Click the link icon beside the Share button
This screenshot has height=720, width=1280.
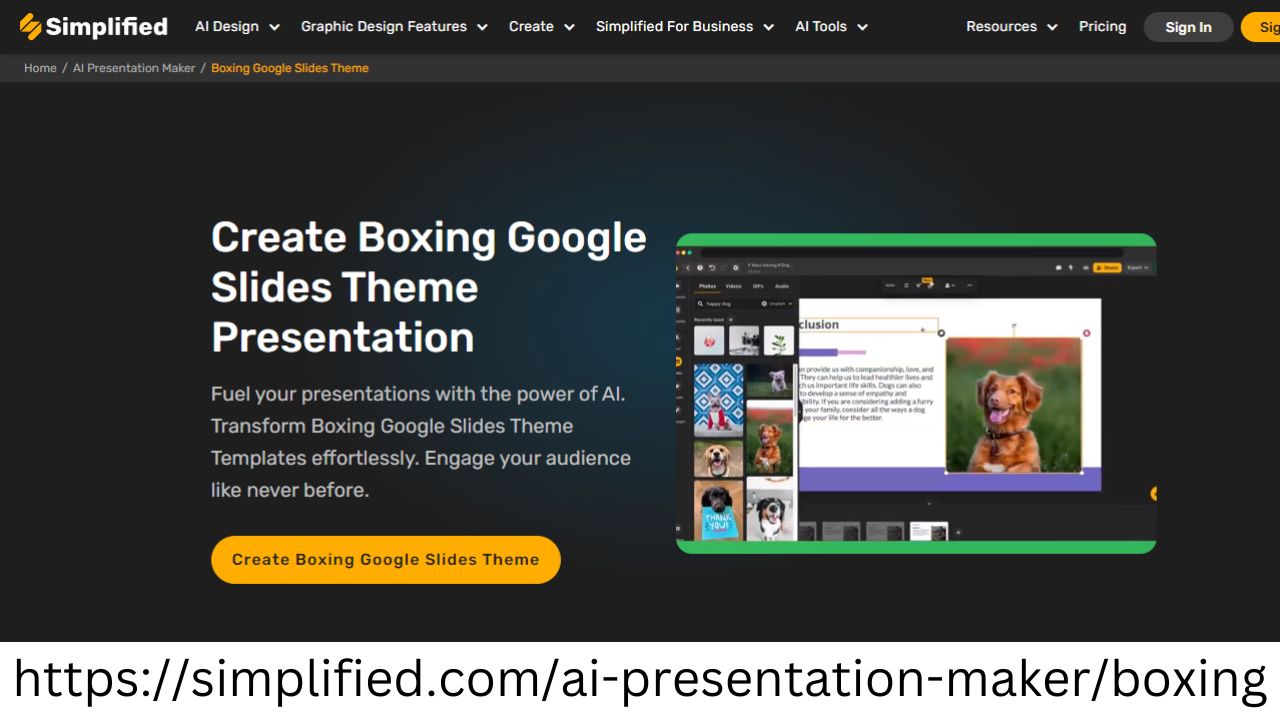click(1086, 268)
